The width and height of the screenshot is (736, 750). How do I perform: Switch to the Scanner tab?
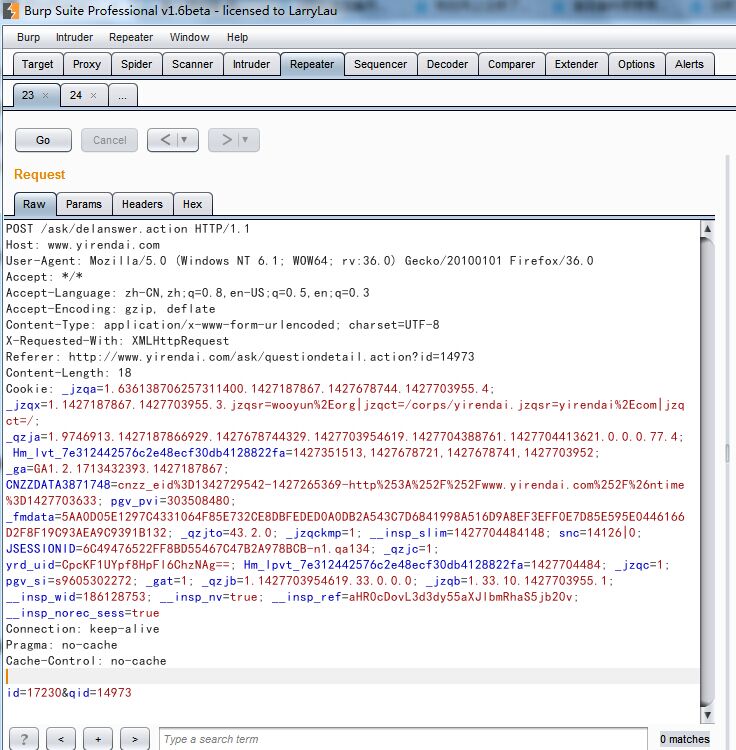coord(192,64)
